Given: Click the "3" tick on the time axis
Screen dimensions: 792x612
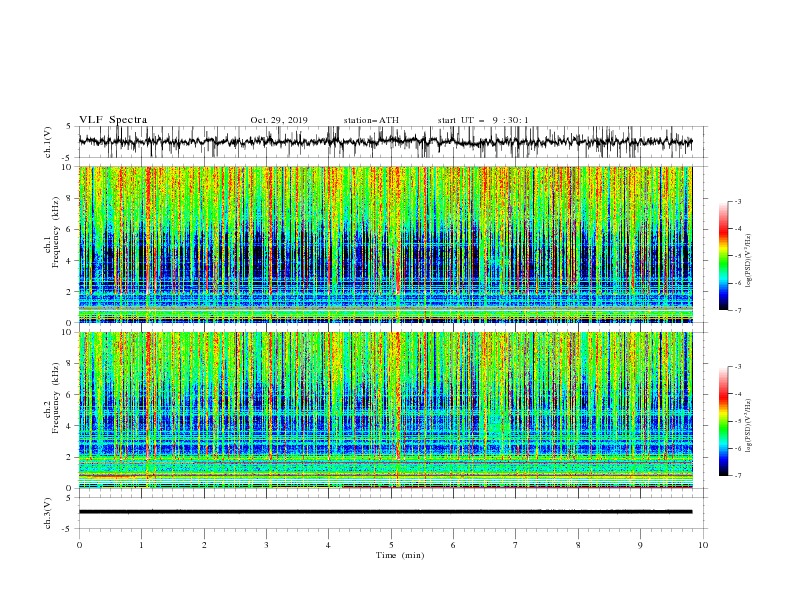Looking at the screenshot, I should [266, 545].
